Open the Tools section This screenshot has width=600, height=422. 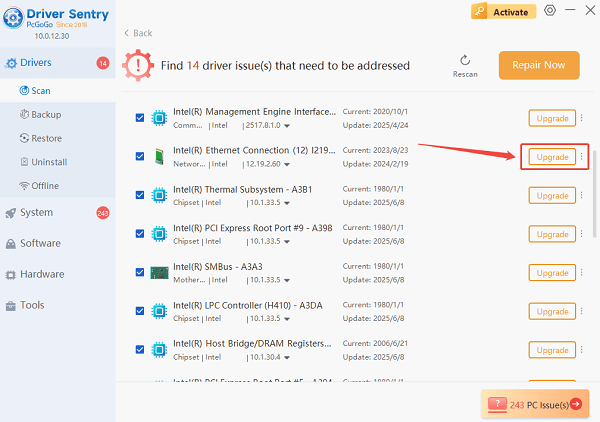pyautogui.click(x=32, y=305)
